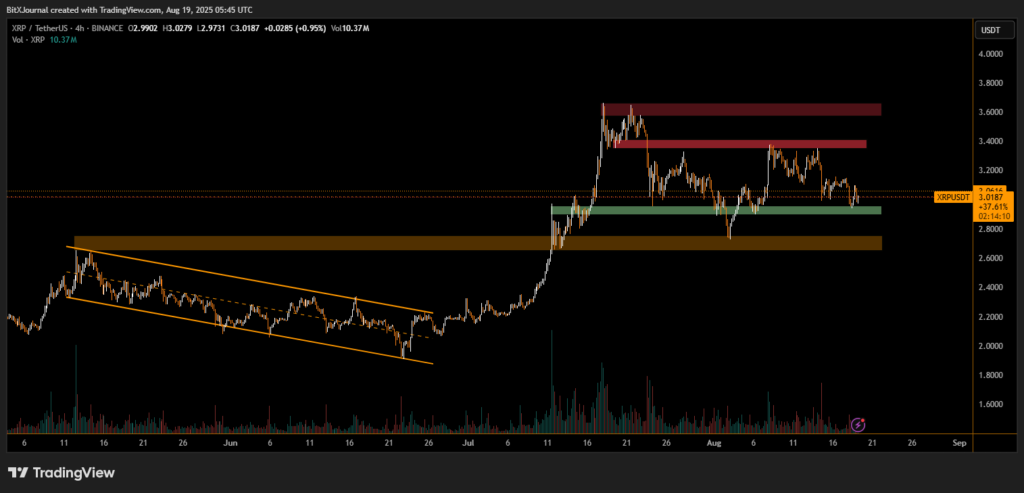Viewport: 1024px width, 493px height.
Task: Select the lower red resistance rectangle
Action: coord(740,144)
